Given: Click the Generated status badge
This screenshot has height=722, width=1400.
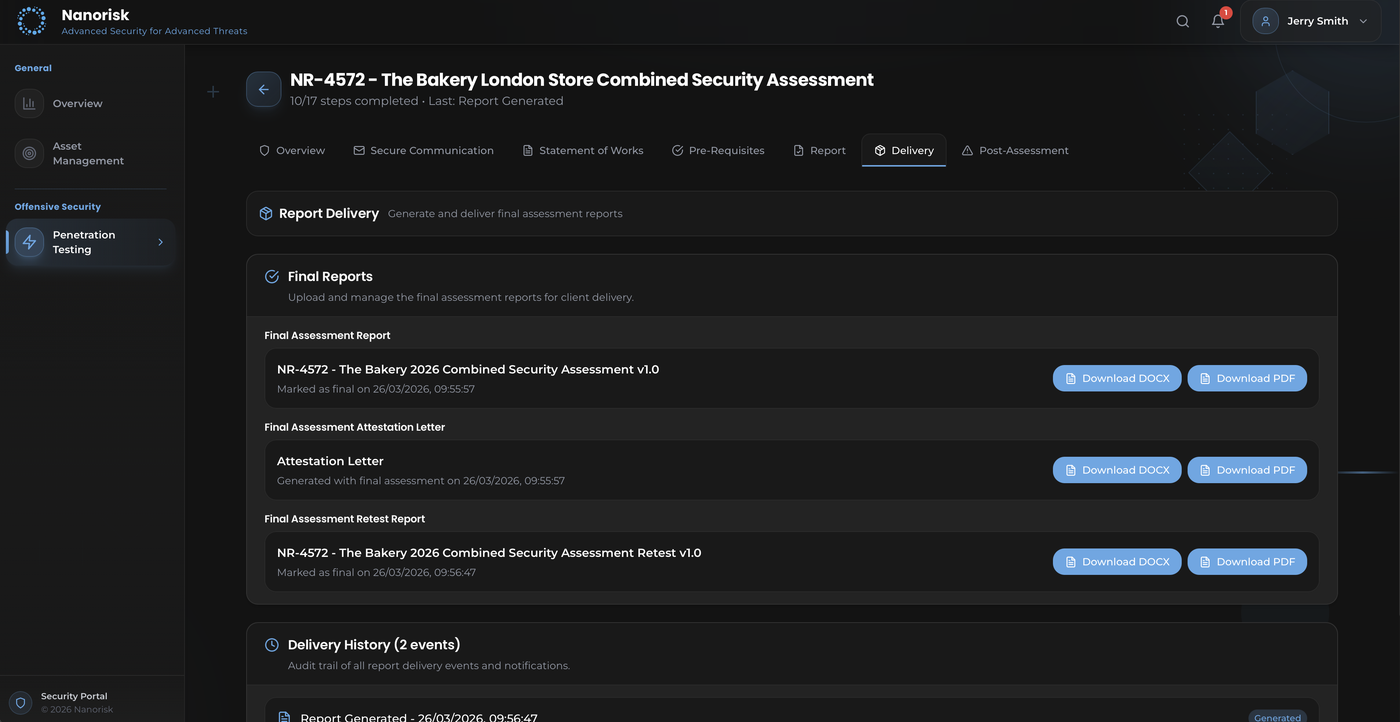Looking at the screenshot, I should [x=1277, y=717].
